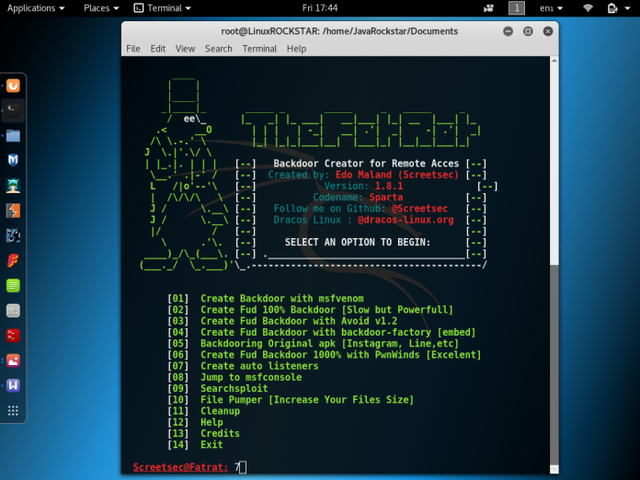The height and width of the screenshot is (480, 640).
Task: Open the green notes icon in the dock
Action: pos(13,286)
